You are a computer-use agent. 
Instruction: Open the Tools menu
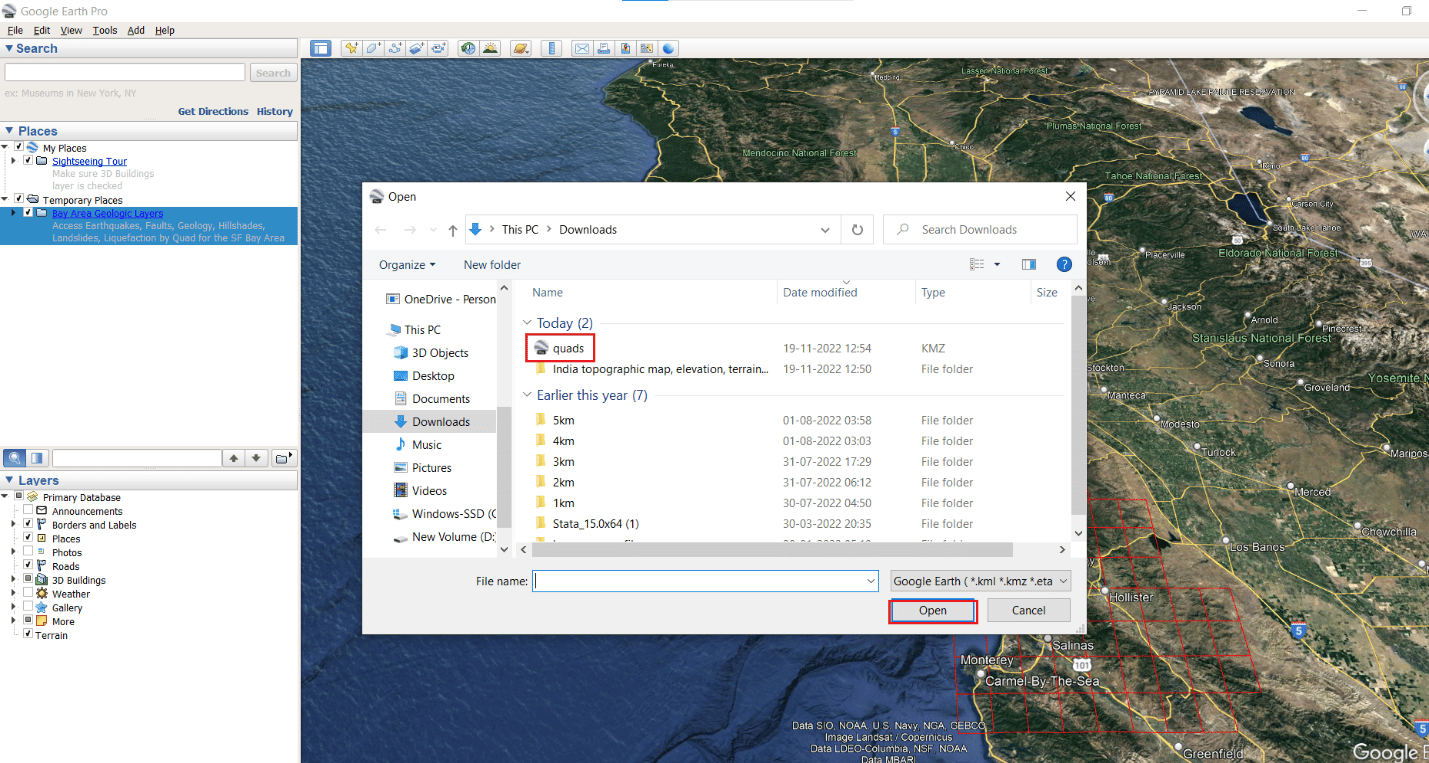click(x=105, y=31)
